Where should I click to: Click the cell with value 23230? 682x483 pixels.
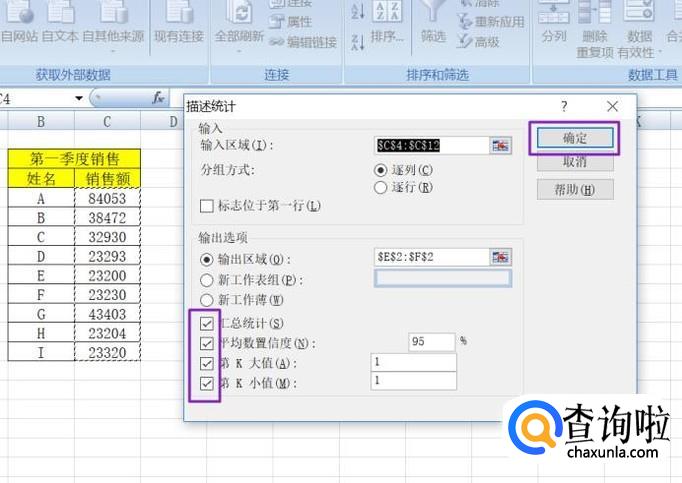(108, 295)
